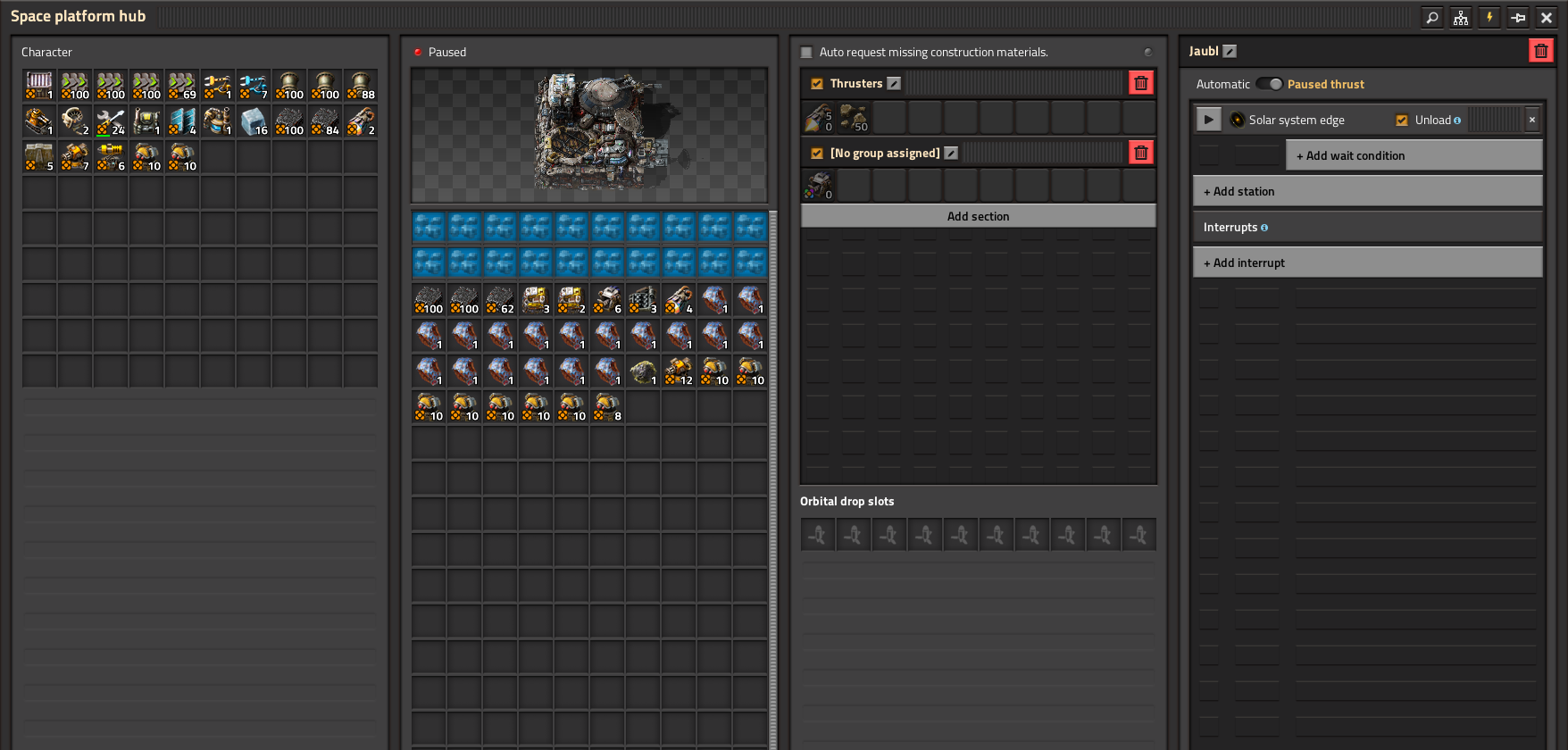Click the search magnifier icon in title bar
This screenshot has width=1568, height=750.
(1432, 17)
